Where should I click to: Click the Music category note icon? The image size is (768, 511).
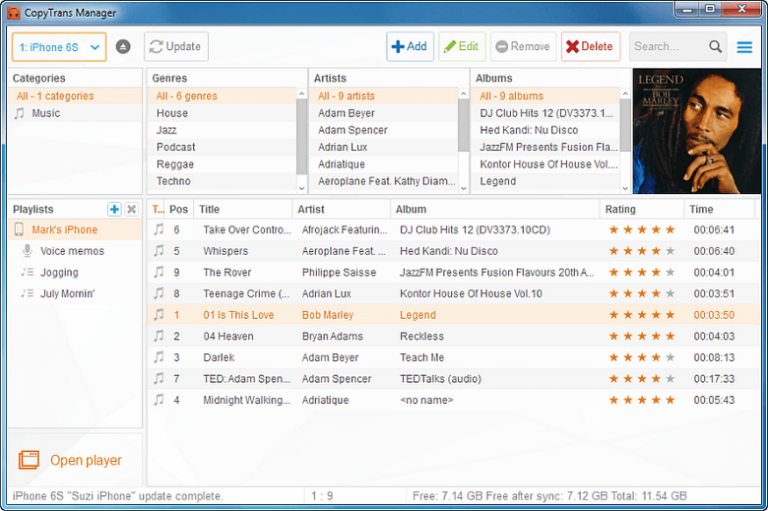tap(19, 113)
